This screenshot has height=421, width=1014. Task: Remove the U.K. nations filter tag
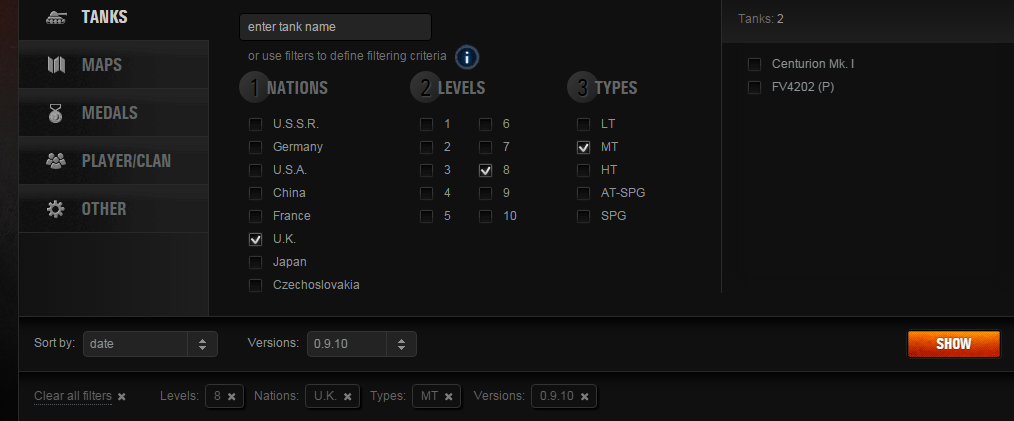[x=347, y=396]
